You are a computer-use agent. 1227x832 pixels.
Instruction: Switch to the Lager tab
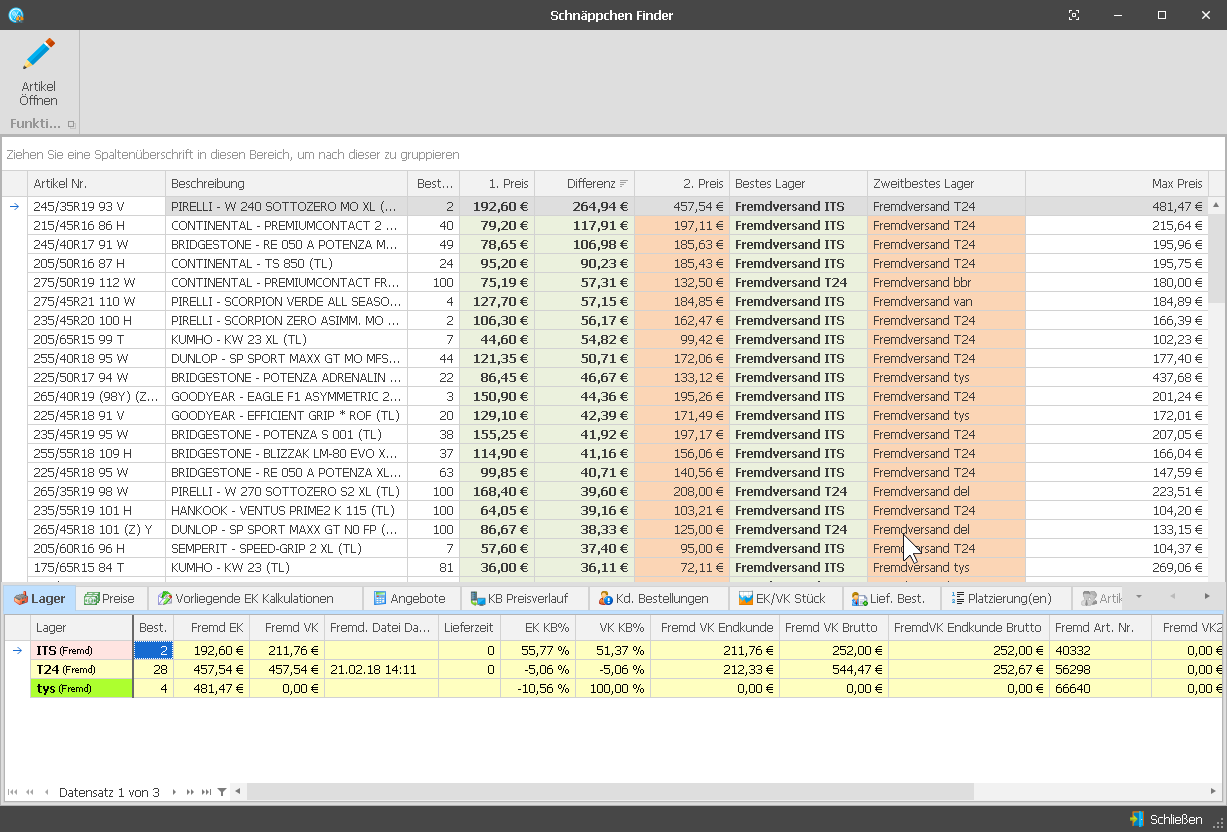pyautogui.click(x=40, y=599)
